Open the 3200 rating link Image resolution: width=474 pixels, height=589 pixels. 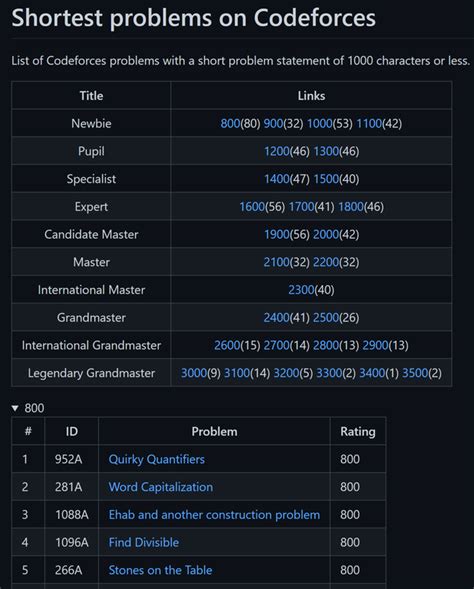tap(286, 373)
